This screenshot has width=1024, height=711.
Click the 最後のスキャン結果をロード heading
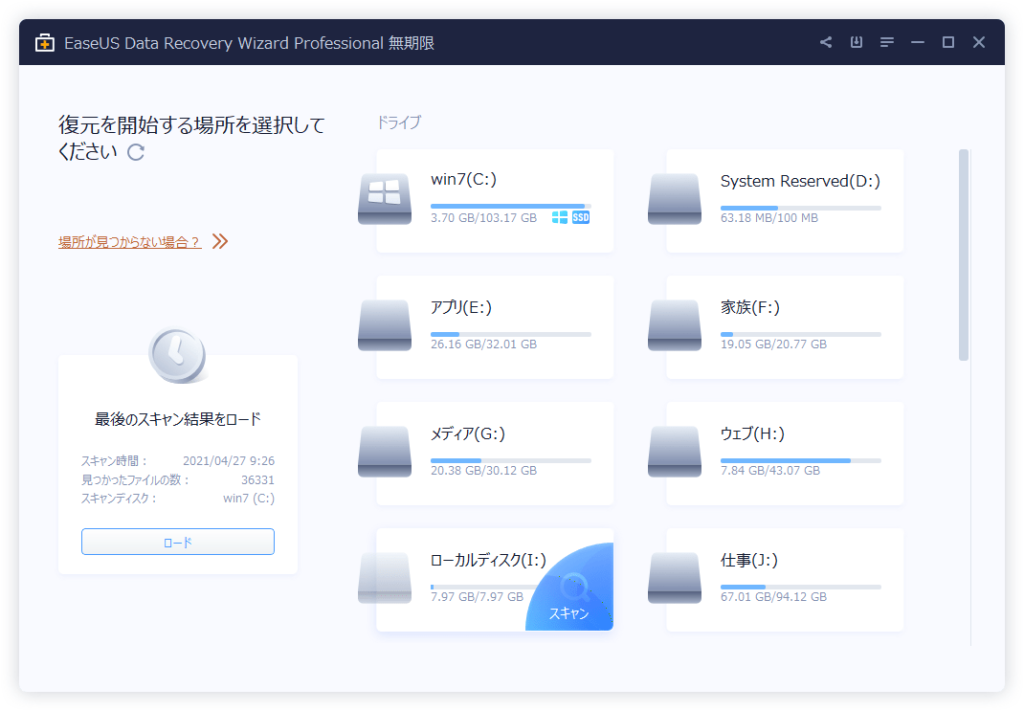pos(178,419)
